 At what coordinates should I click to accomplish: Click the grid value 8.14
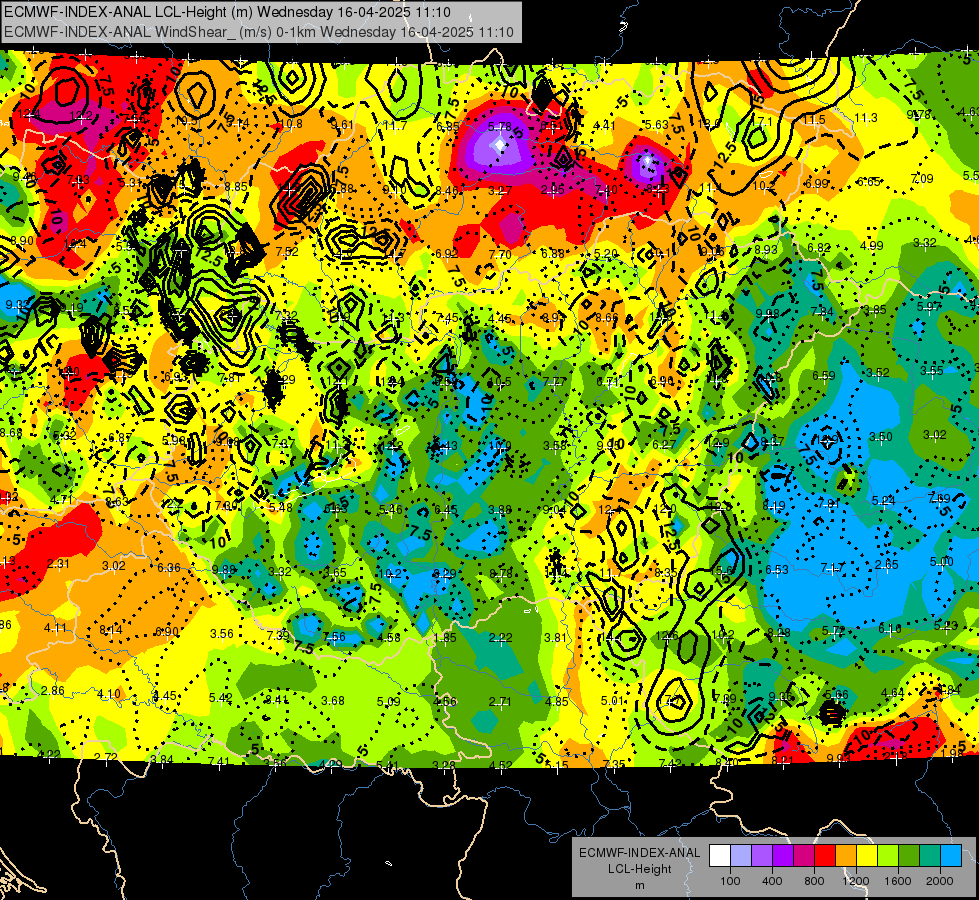pos(111,630)
